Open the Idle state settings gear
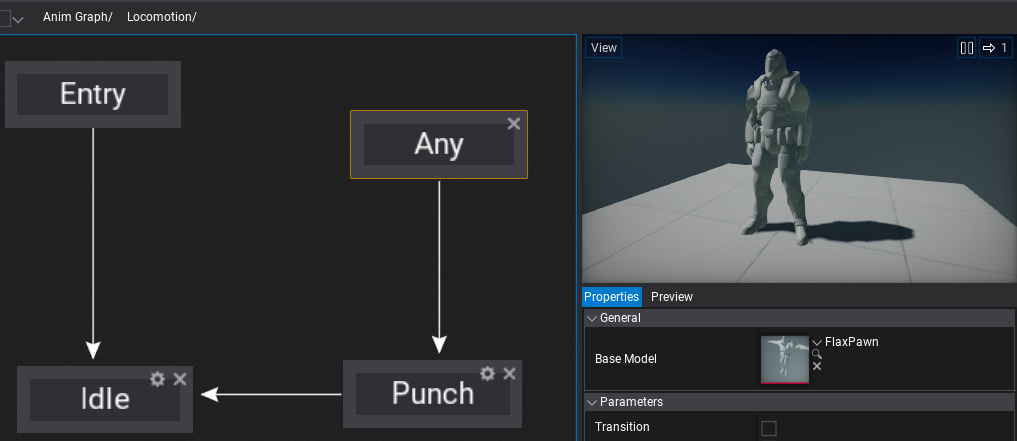 [x=158, y=379]
